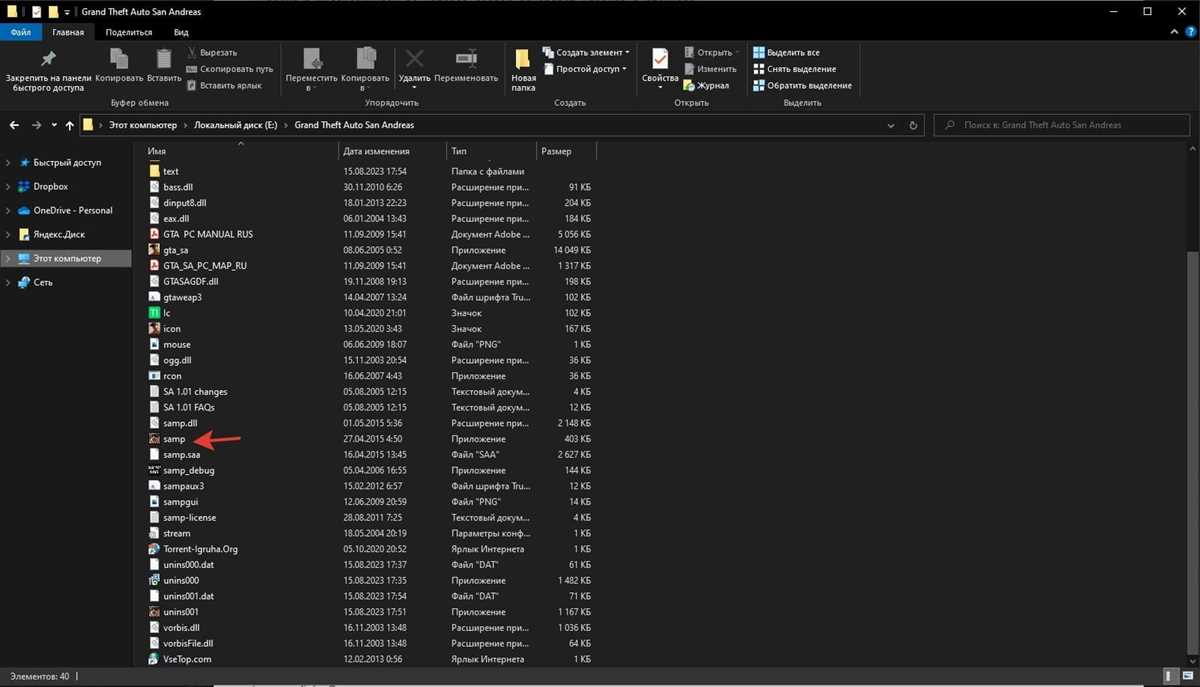Viewport: 1200px width, 687px height.
Task: Select the VseTop.com shortcut file
Action: click(187, 659)
